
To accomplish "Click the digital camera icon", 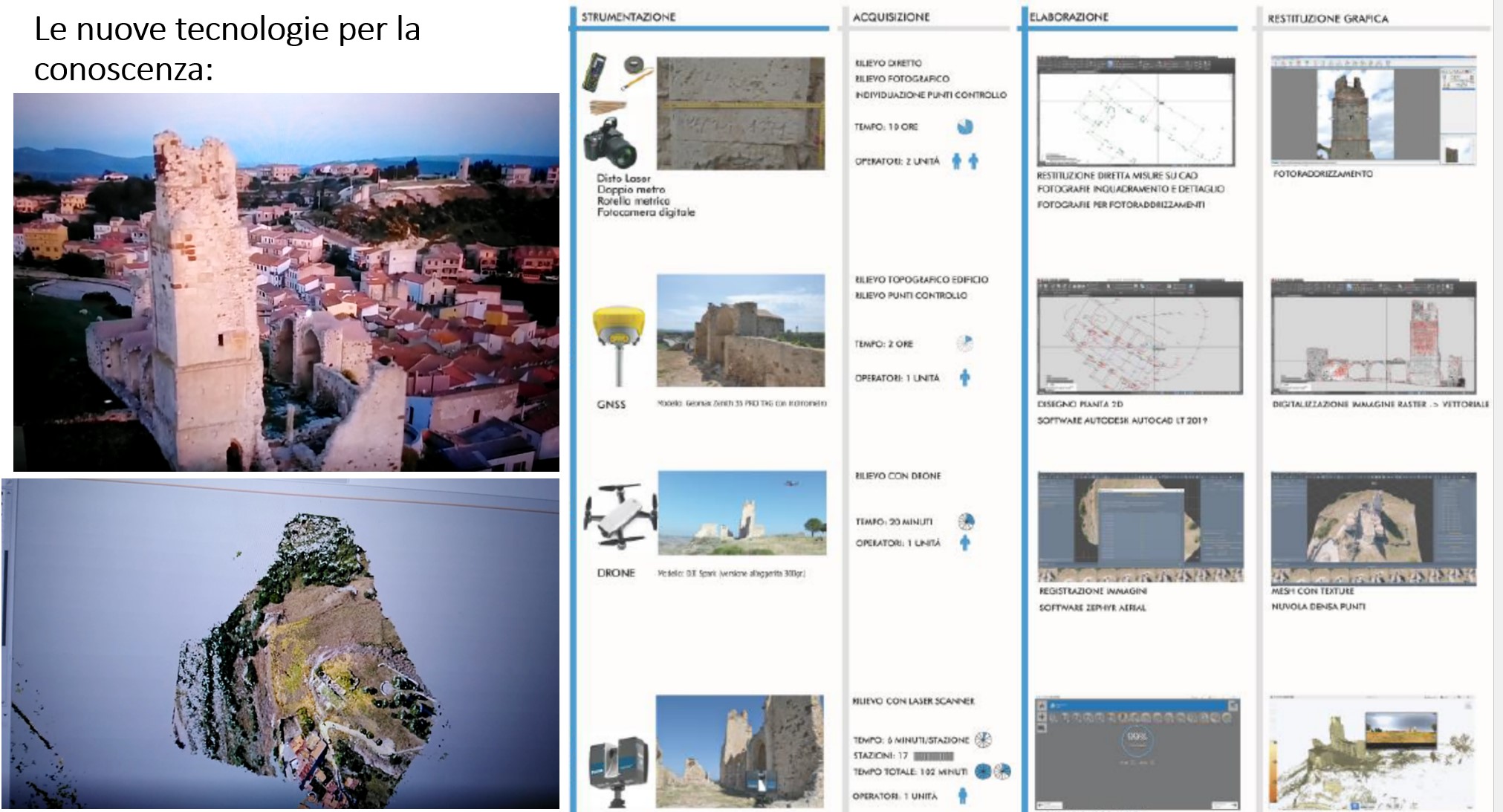I will (611, 142).
